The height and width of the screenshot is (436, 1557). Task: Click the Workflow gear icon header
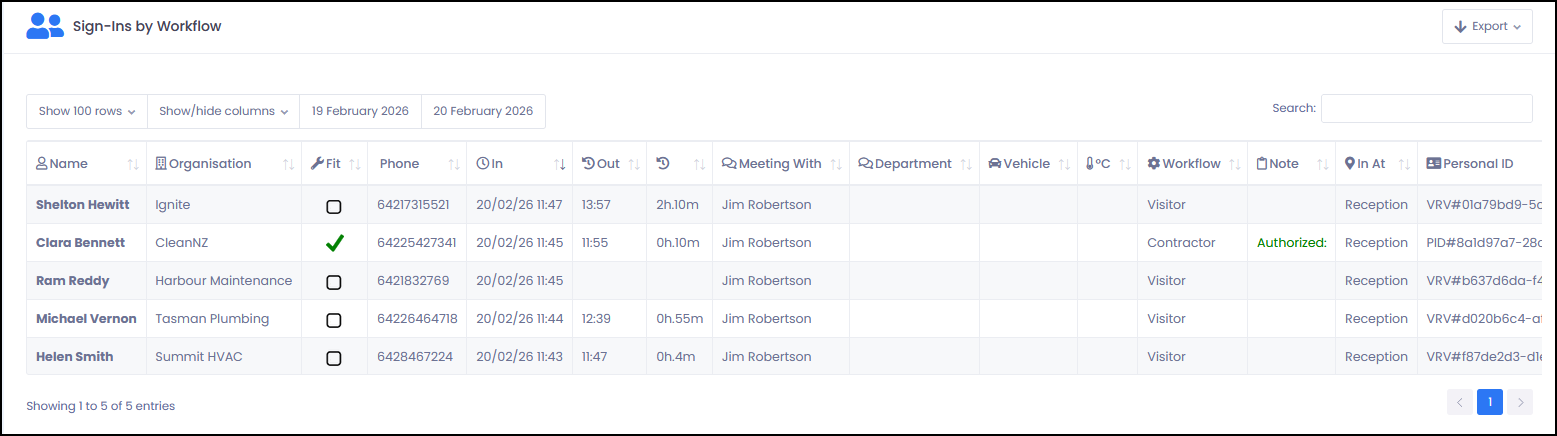tap(1153, 164)
